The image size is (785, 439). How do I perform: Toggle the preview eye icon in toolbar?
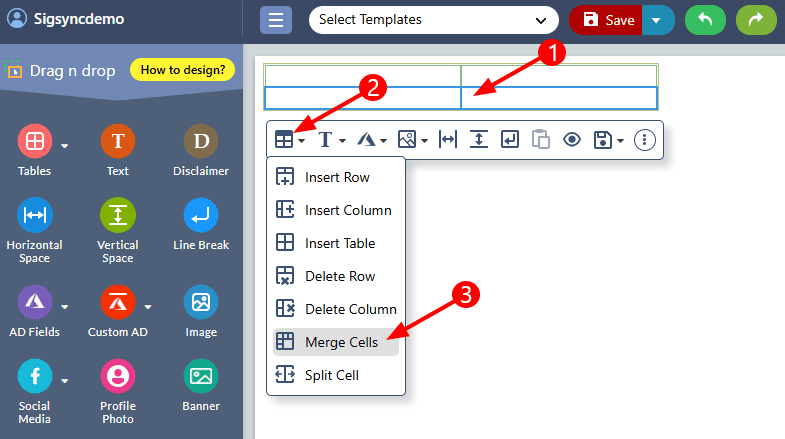[x=571, y=140]
